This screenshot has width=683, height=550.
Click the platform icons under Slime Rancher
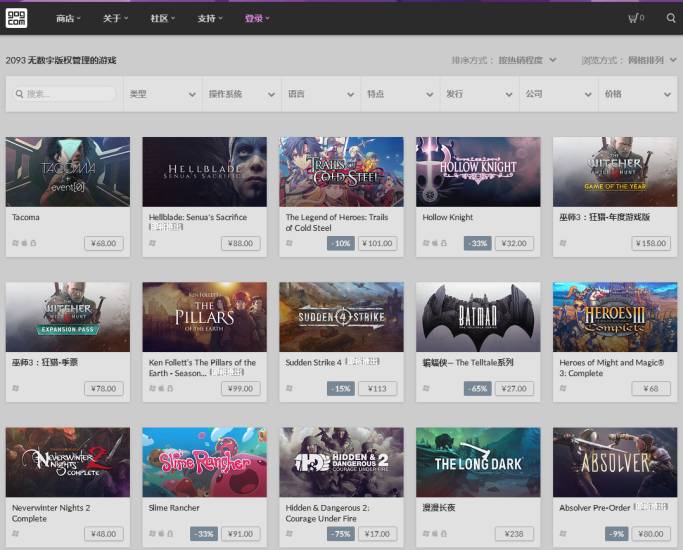point(160,533)
